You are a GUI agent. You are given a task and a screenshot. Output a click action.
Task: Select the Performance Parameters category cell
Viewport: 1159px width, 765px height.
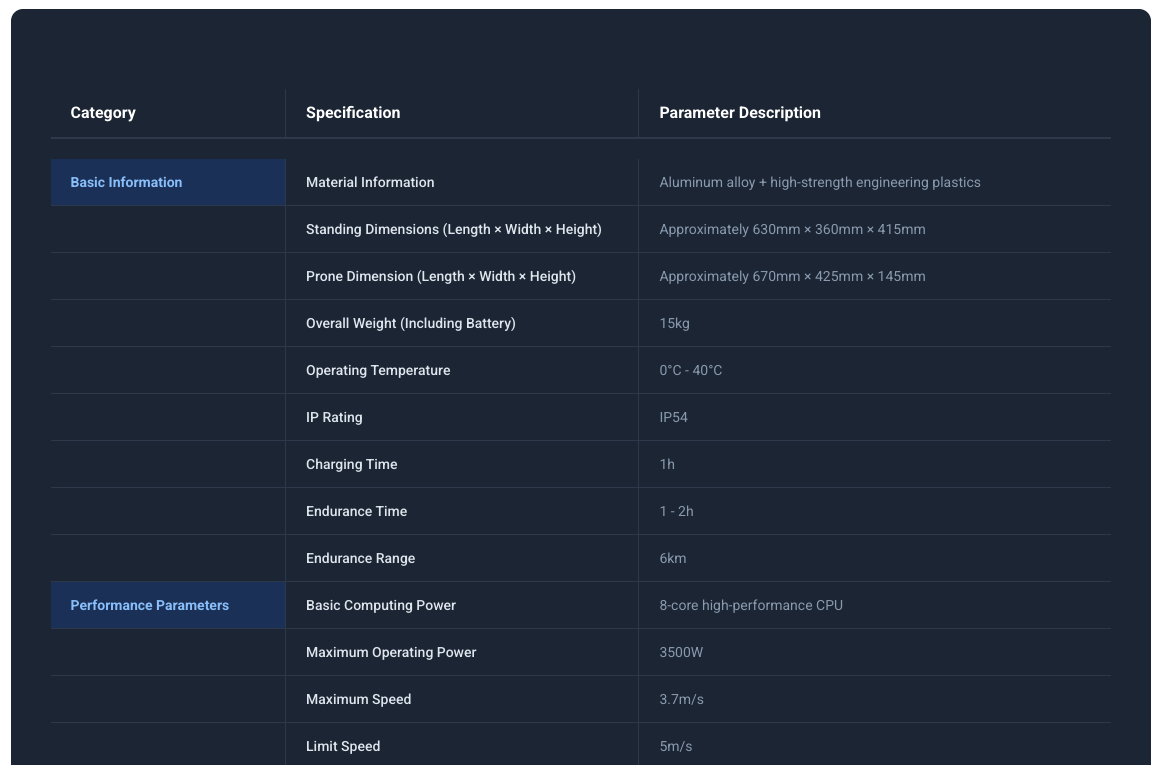149,605
